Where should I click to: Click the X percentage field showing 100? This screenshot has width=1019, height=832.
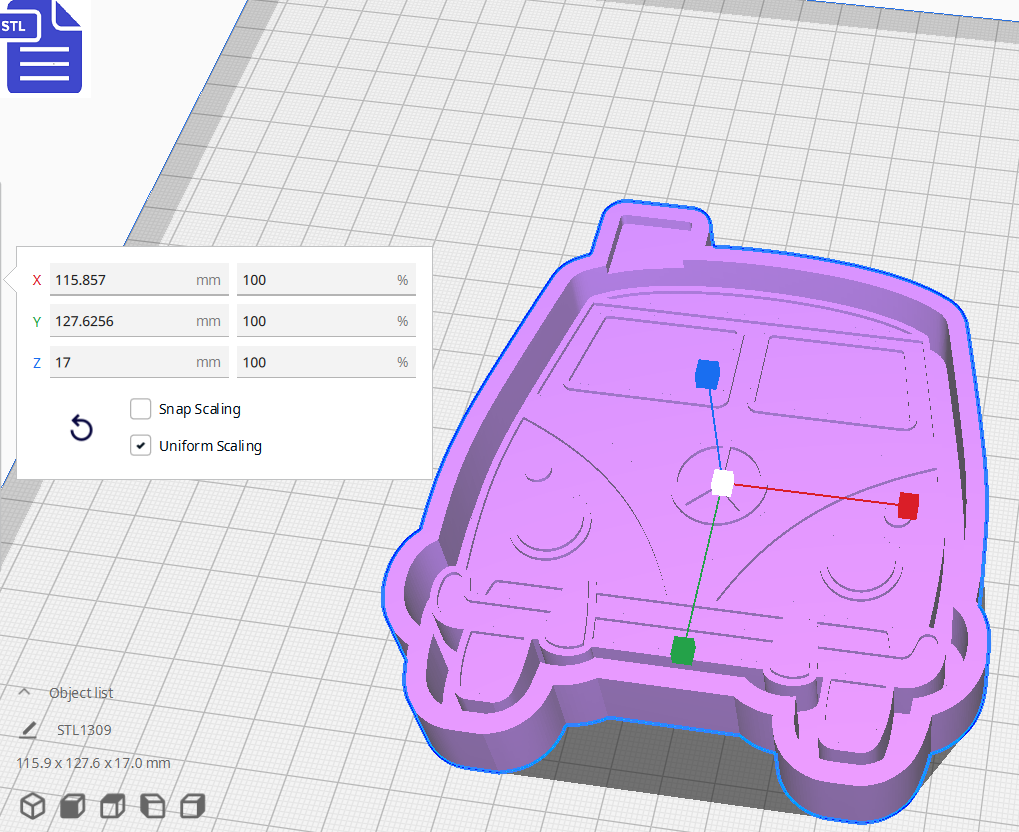point(325,279)
